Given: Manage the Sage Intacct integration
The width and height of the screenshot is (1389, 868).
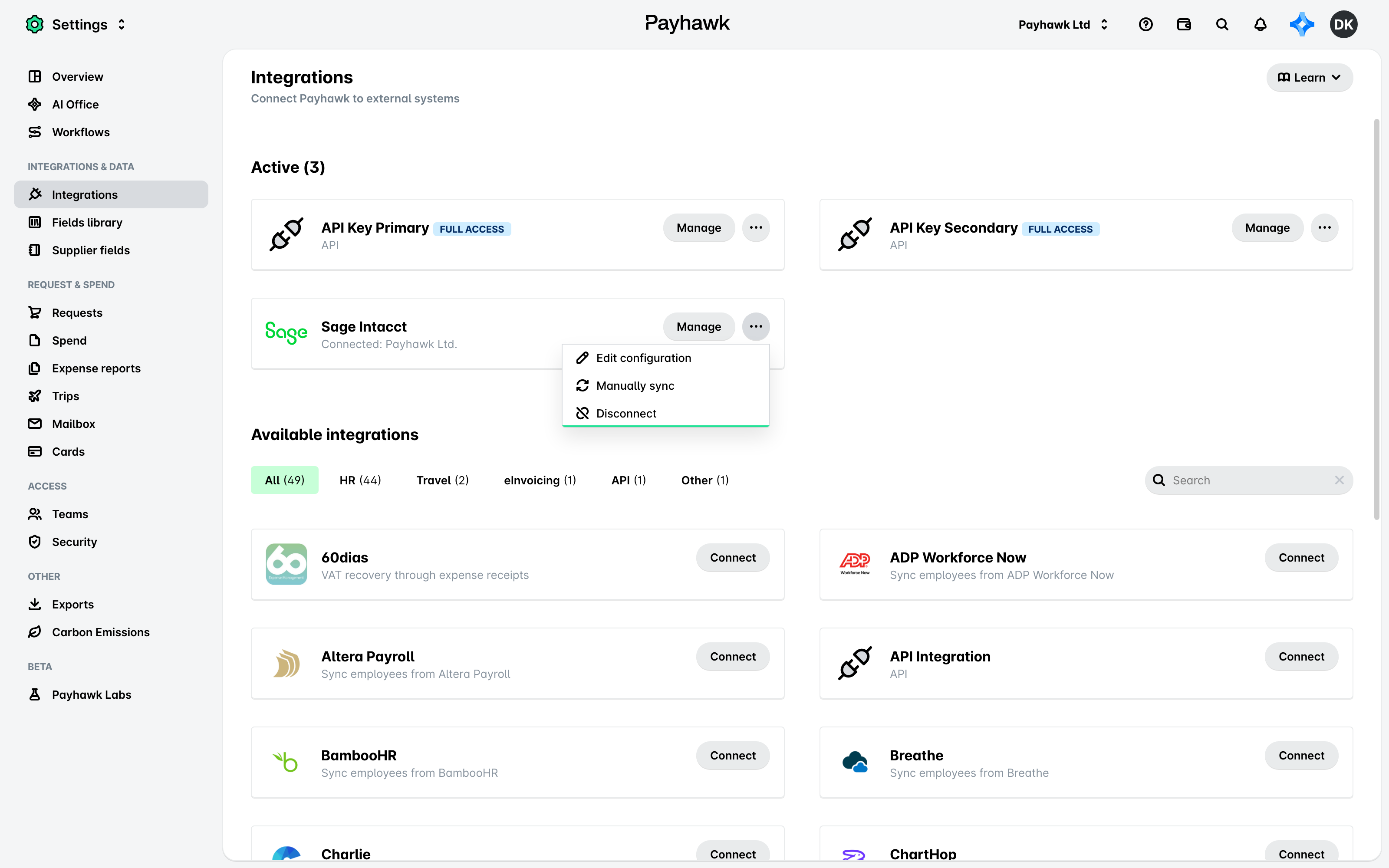Looking at the screenshot, I should [698, 327].
